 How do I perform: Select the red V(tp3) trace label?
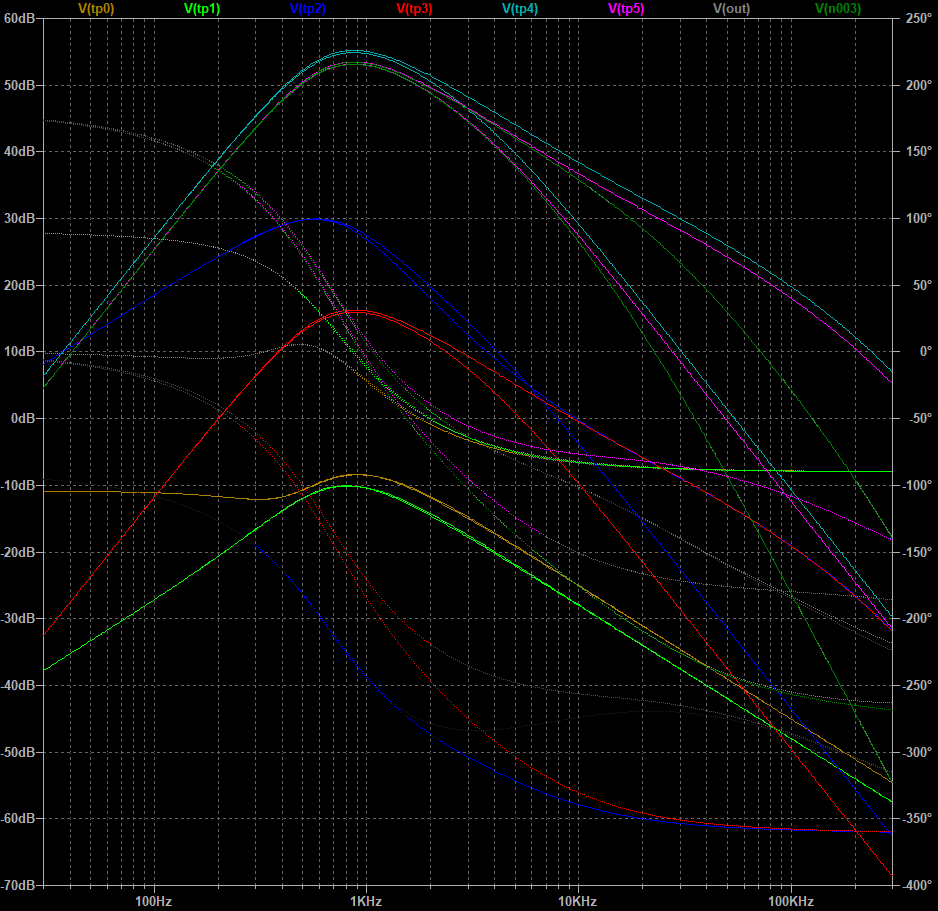click(x=414, y=8)
